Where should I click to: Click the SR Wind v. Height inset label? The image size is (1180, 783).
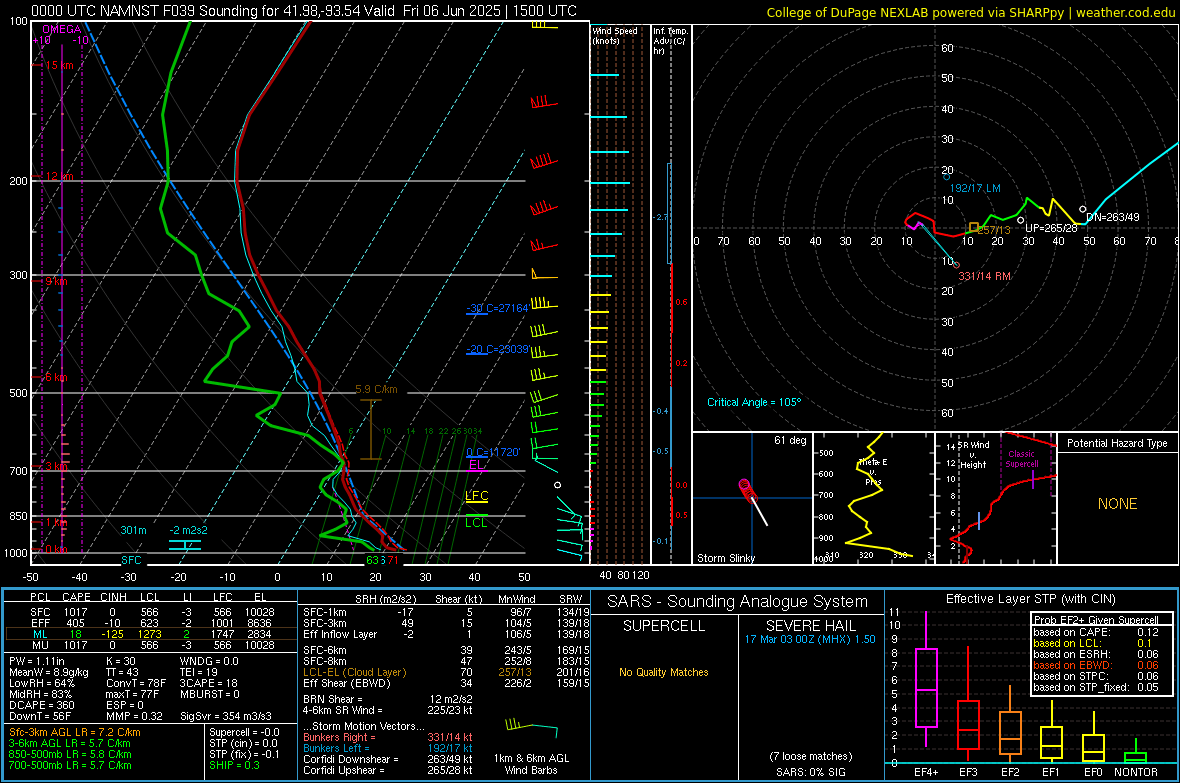coord(973,455)
